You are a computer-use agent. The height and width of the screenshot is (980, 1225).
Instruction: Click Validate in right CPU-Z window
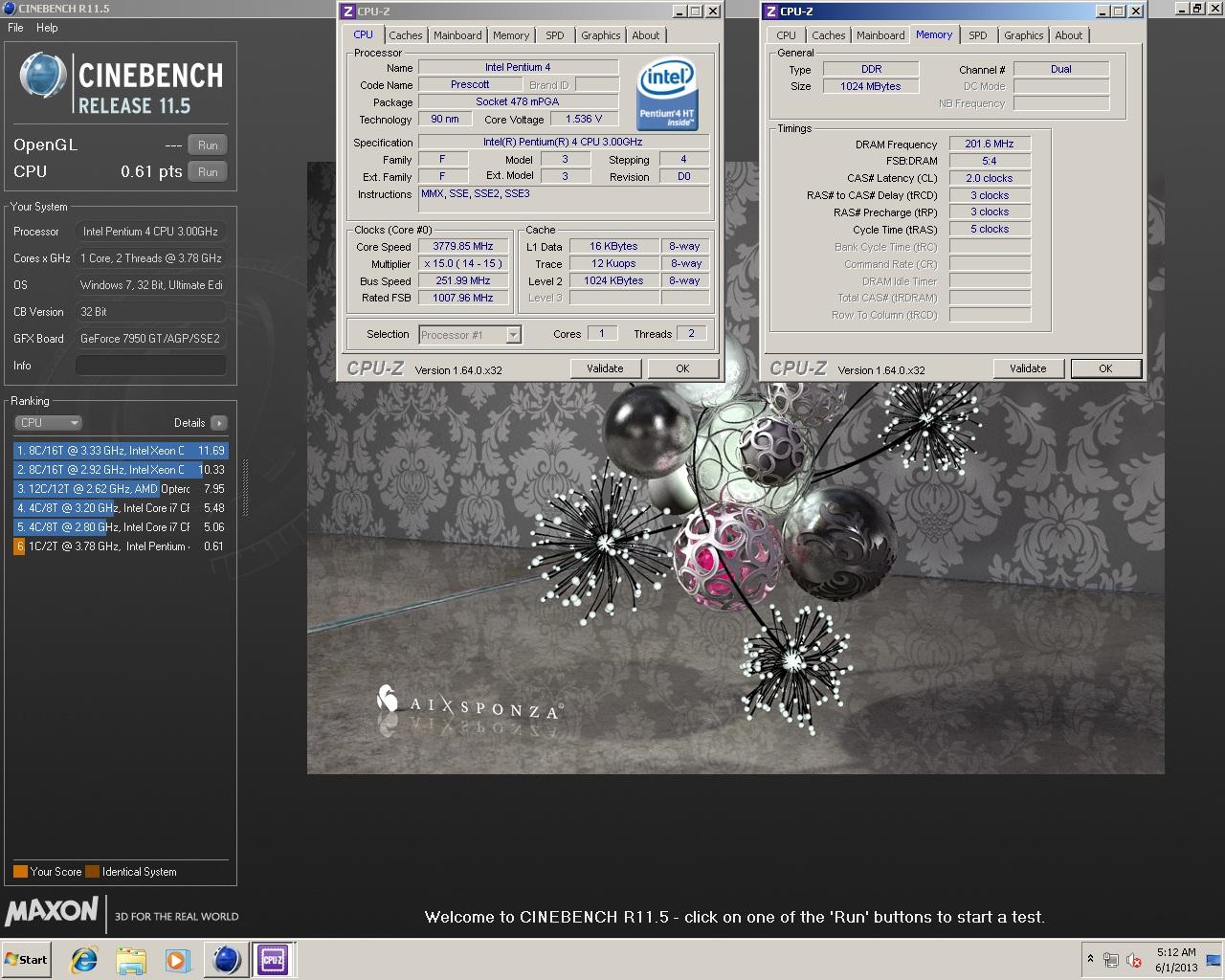pyautogui.click(x=1028, y=368)
